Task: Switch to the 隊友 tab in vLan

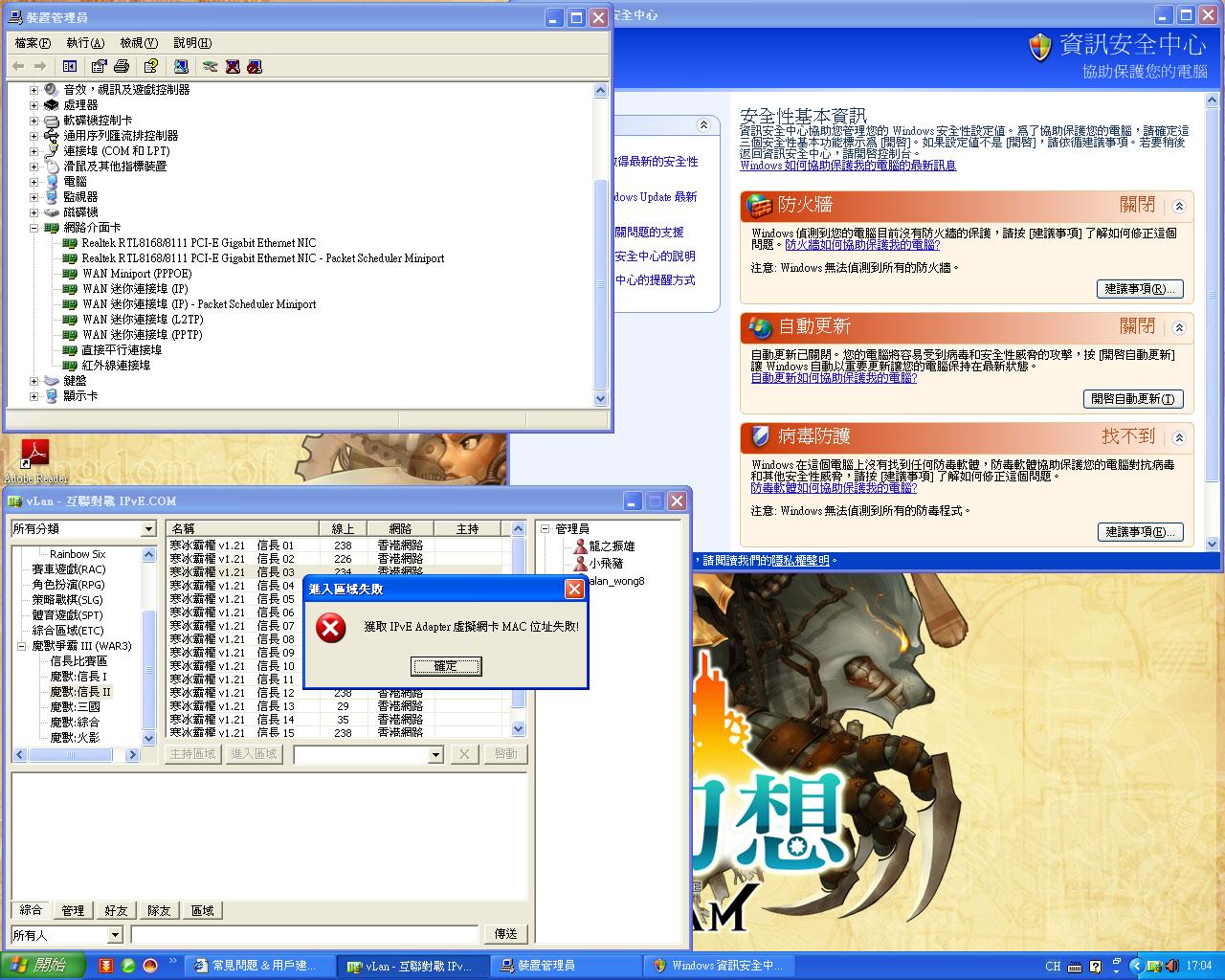Action: [159, 910]
